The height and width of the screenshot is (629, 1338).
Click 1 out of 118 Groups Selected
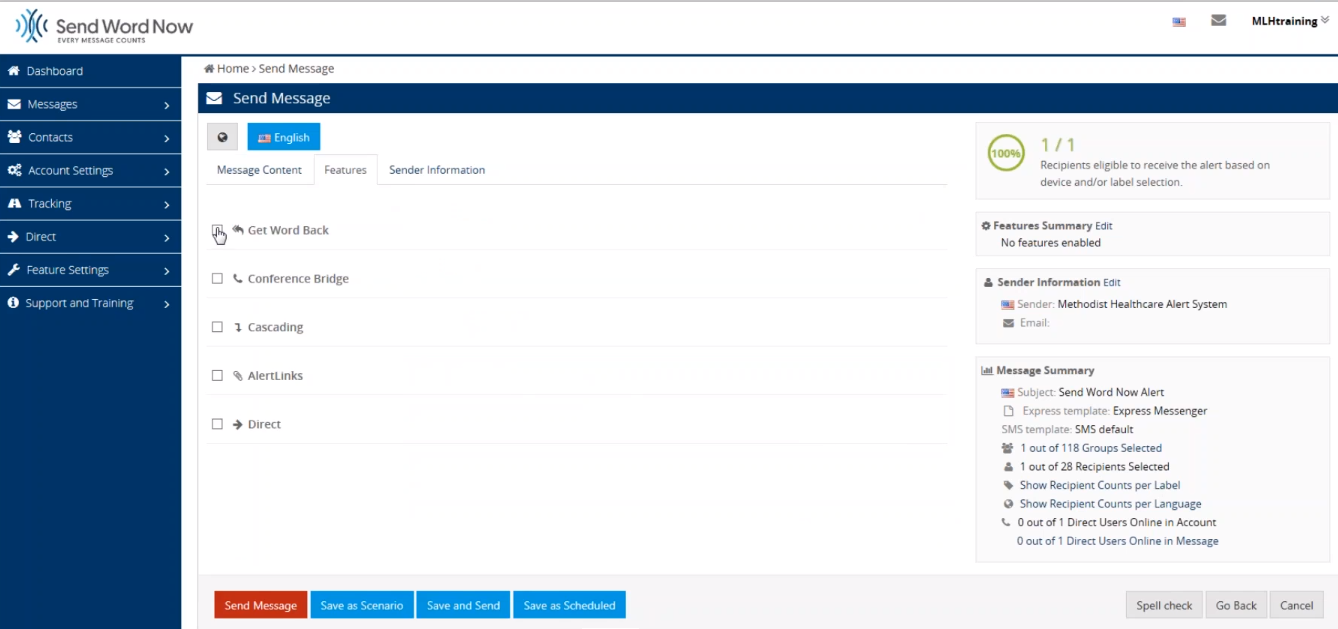point(1091,448)
